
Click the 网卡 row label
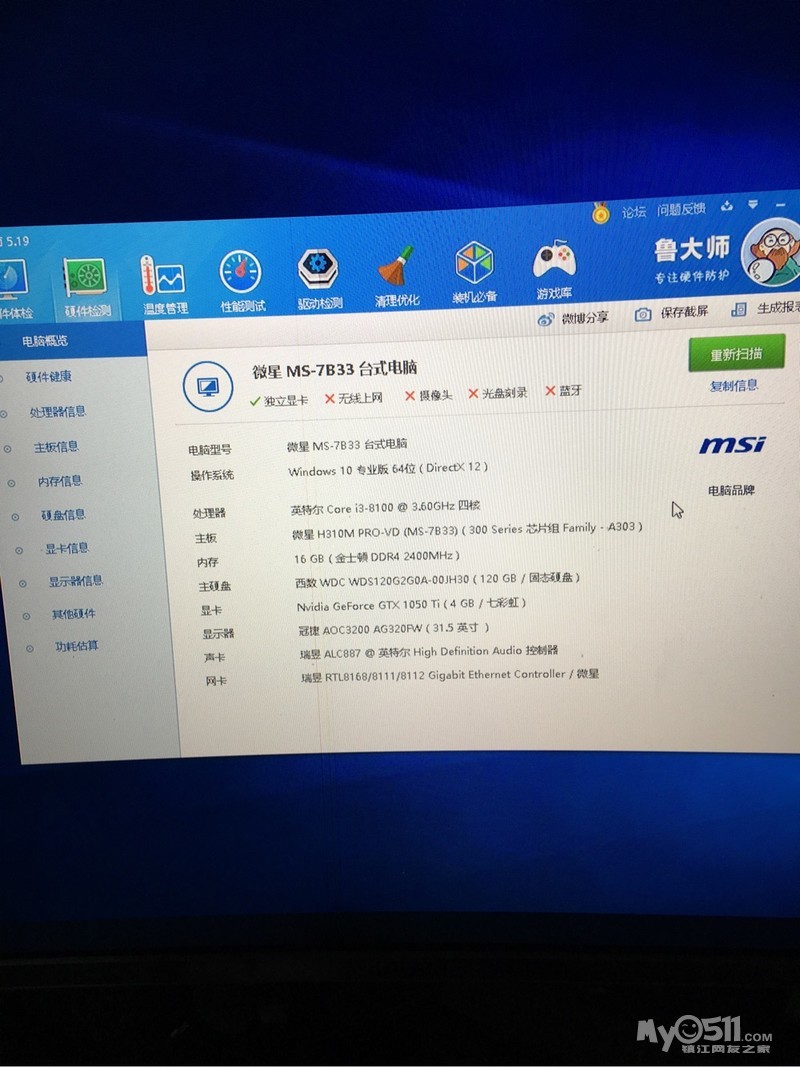coord(216,680)
